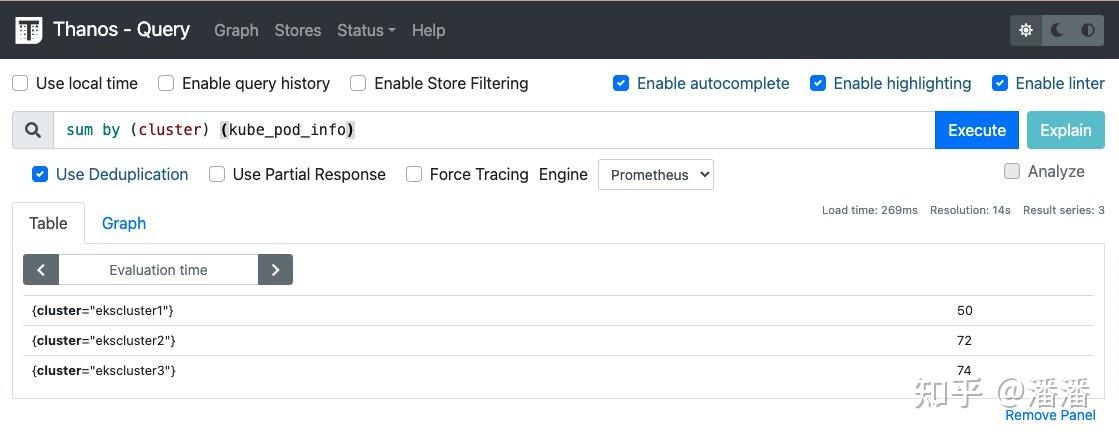Image resolution: width=1119 pixels, height=439 pixels.
Task: Switch to light theme sun icon
Action: click(x=1026, y=30)
